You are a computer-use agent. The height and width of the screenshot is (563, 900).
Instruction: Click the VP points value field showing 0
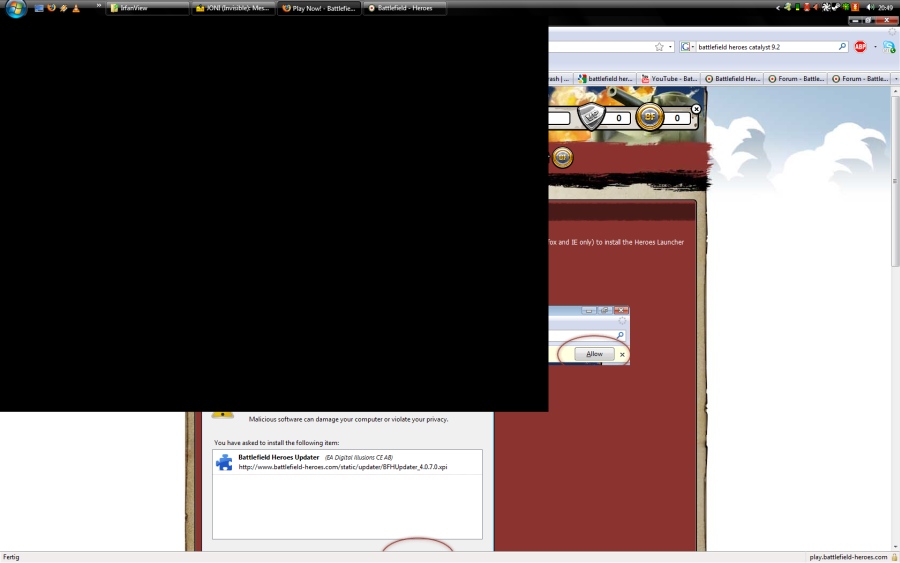click(x=618, y=118)
